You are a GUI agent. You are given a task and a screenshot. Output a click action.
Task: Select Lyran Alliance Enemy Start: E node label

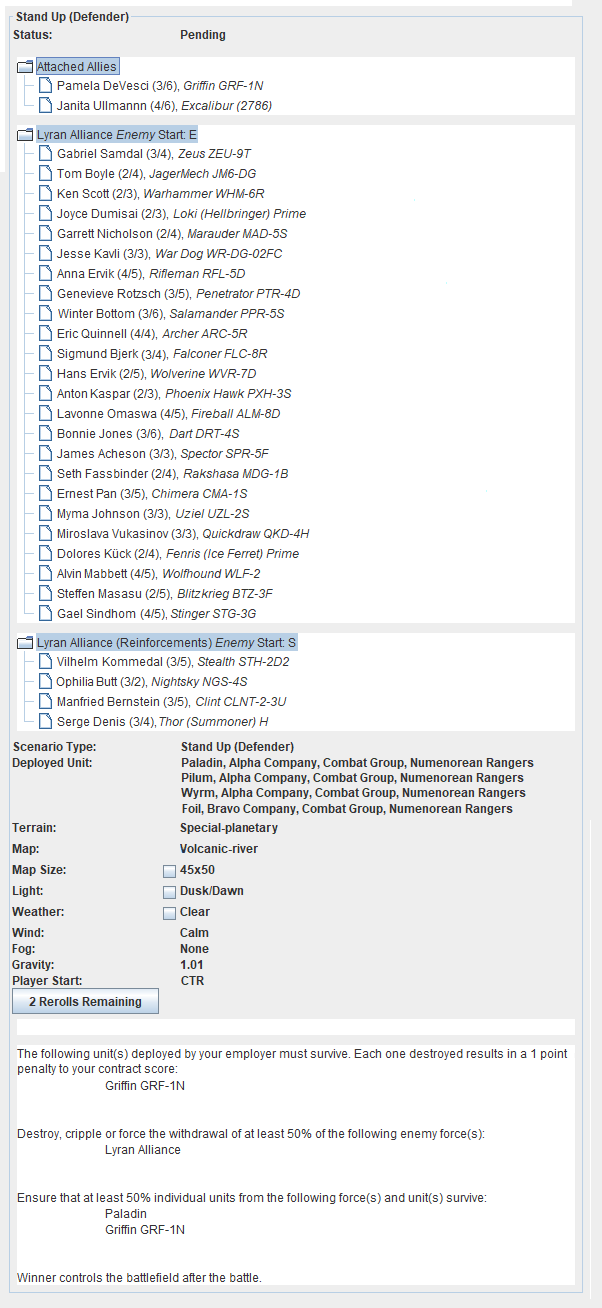[117, 134]
